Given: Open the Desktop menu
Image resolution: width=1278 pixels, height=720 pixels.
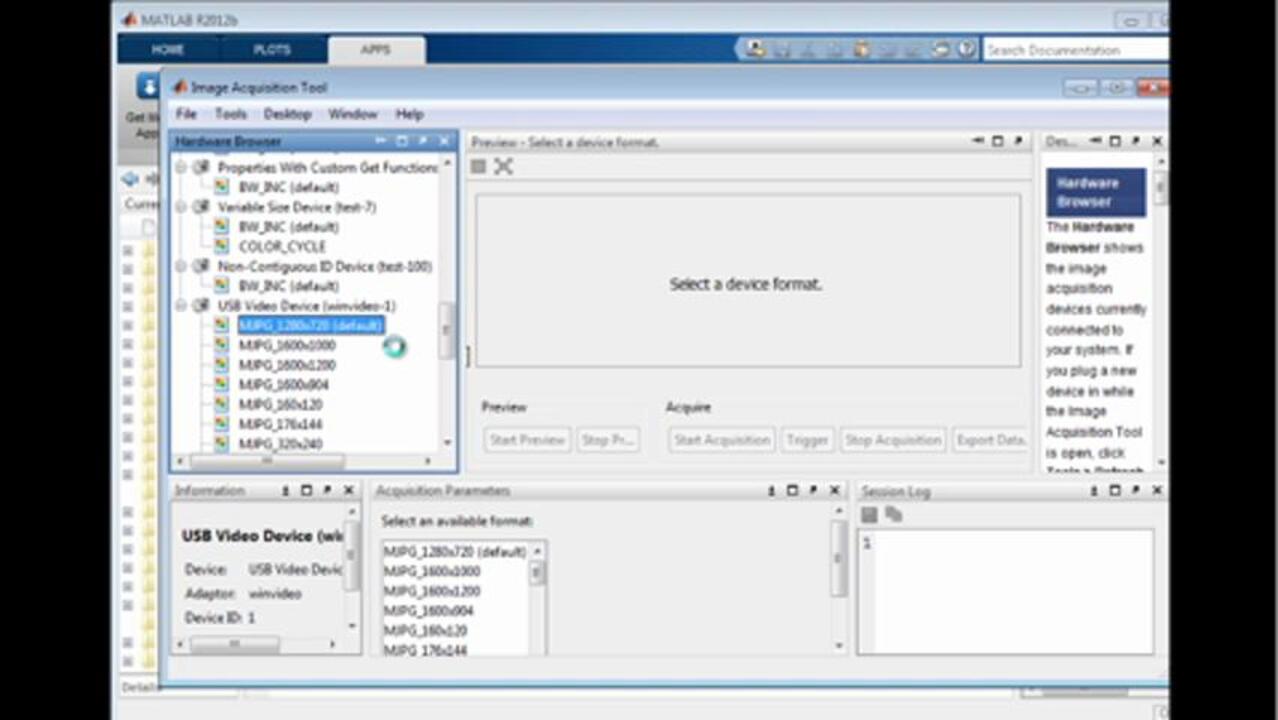Looking at the screenshot, I should point(287,114).
